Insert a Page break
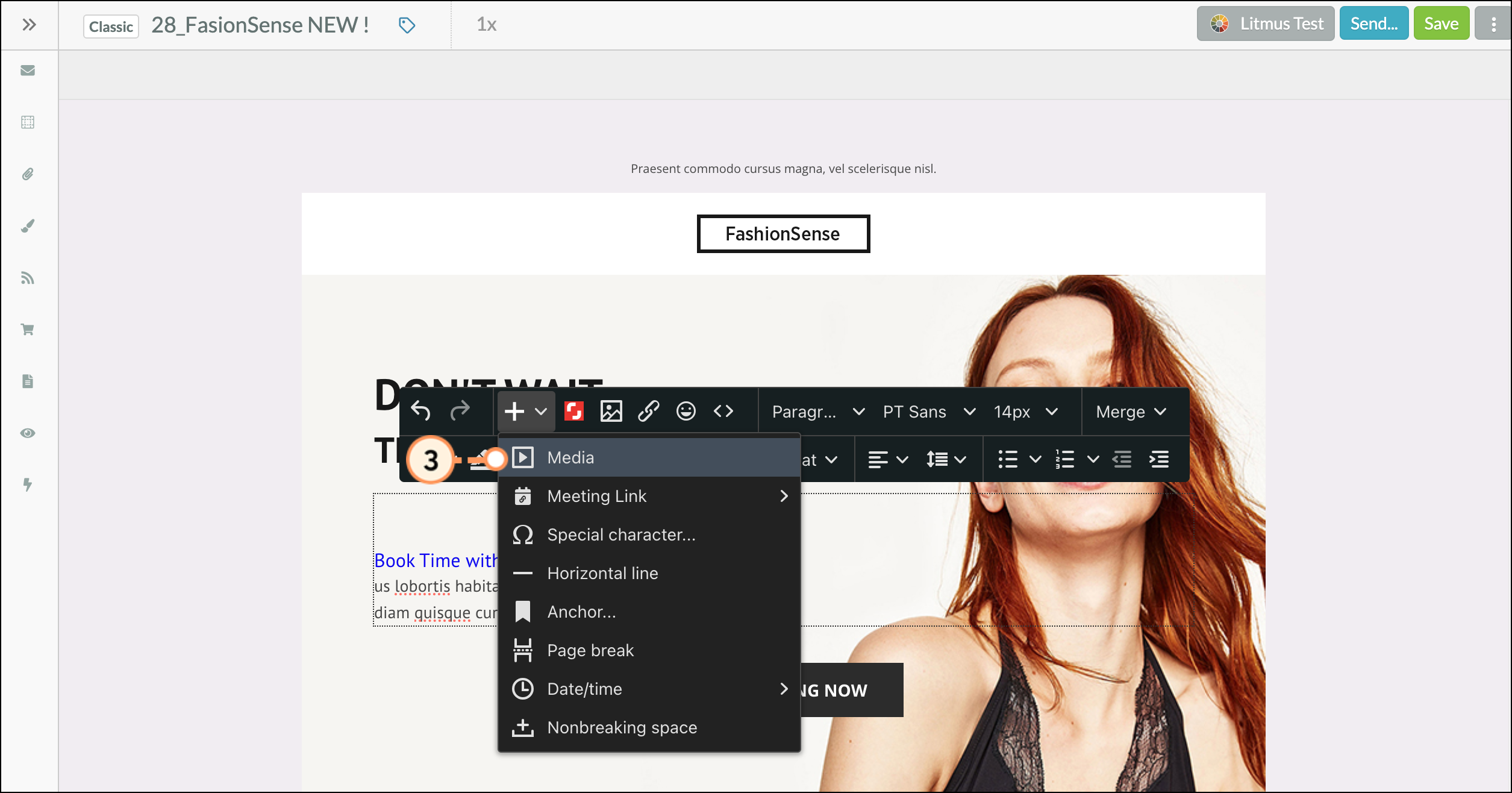 click(x=649, y=650)
